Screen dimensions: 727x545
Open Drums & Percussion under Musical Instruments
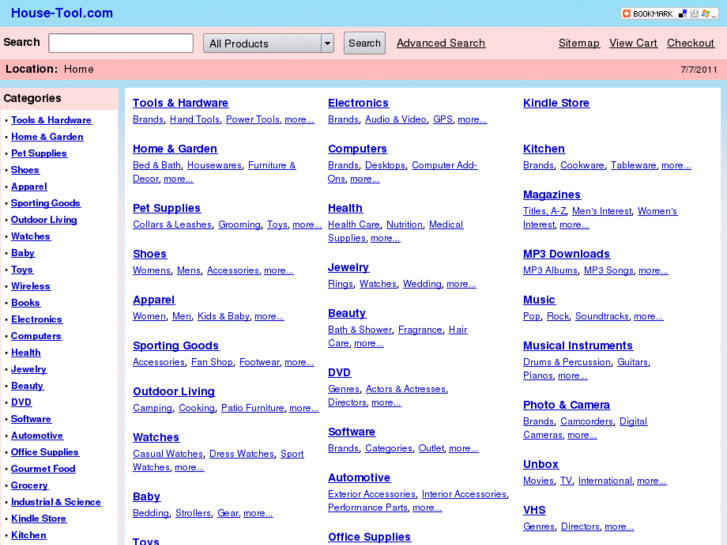pos(567,362)
